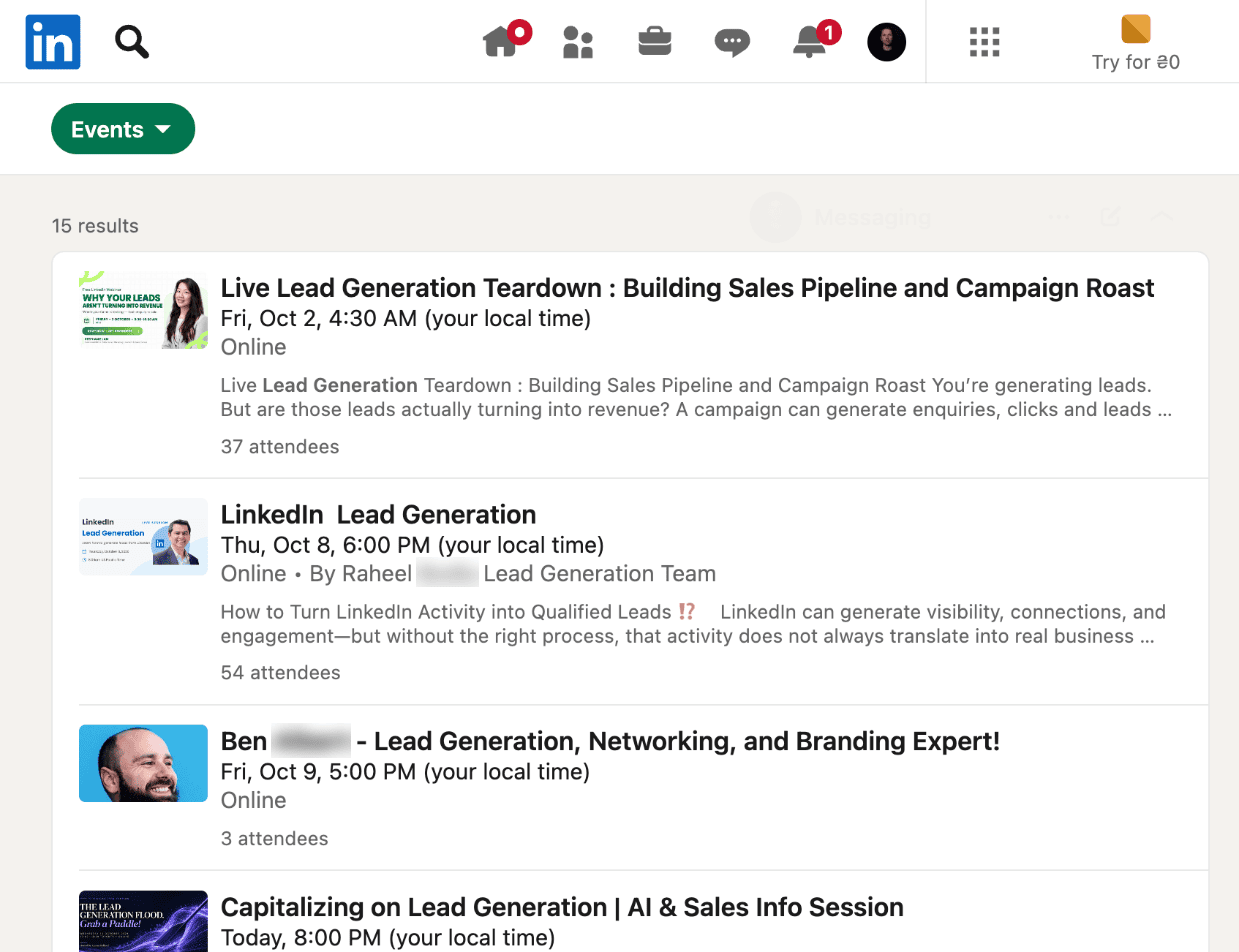Screen dimensions: 1239x952
Task: Click the LinkedIn Lead Generation event thumbnail
Action: point(143,537)
